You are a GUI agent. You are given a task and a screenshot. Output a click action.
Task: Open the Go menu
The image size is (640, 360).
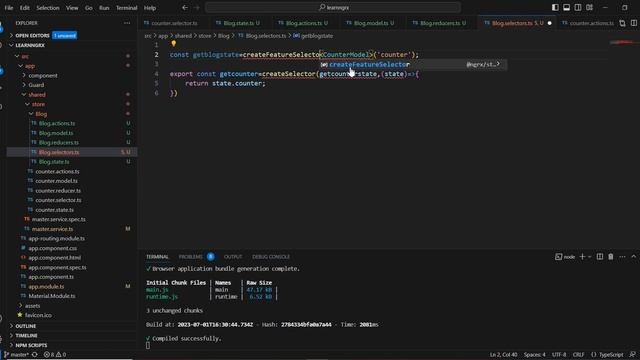pyautogui.click(x=89, y=8)
